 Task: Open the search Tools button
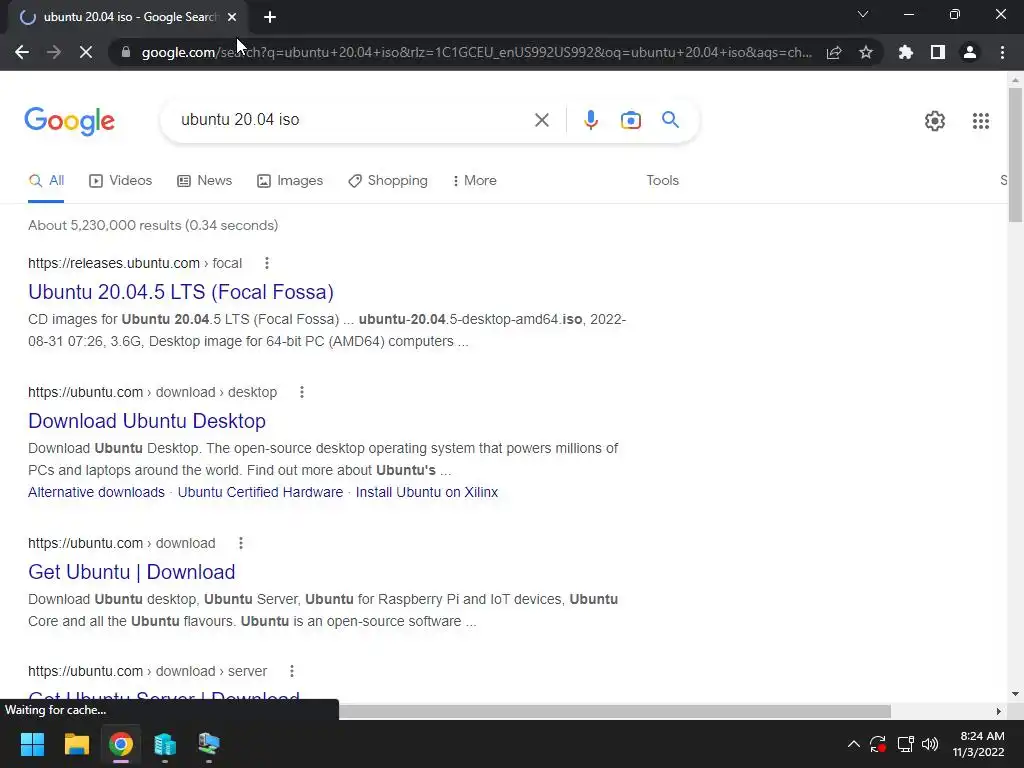click(x=662, y=180)
